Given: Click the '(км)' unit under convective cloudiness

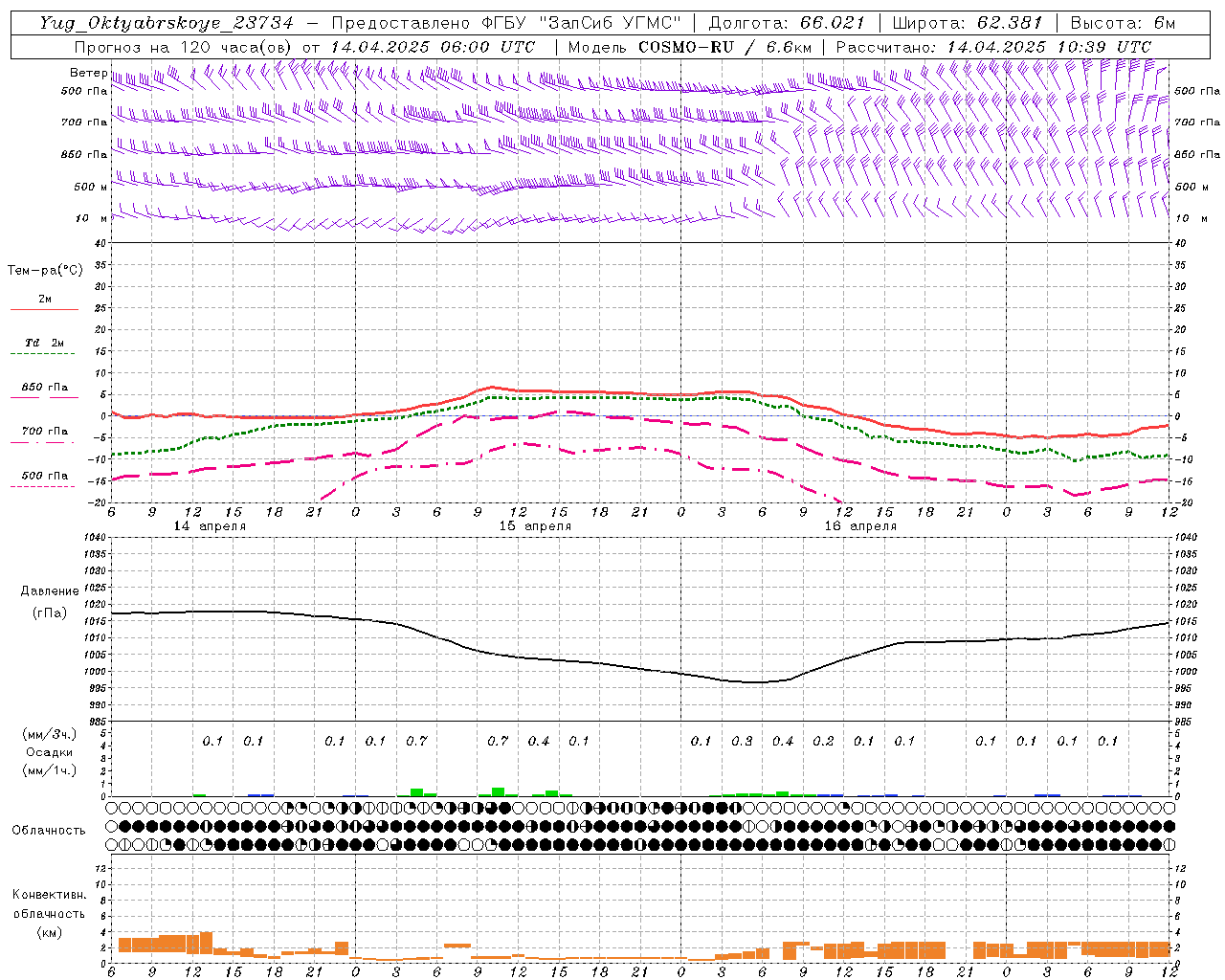Looking at the screenshot, I should coord(49,932).
